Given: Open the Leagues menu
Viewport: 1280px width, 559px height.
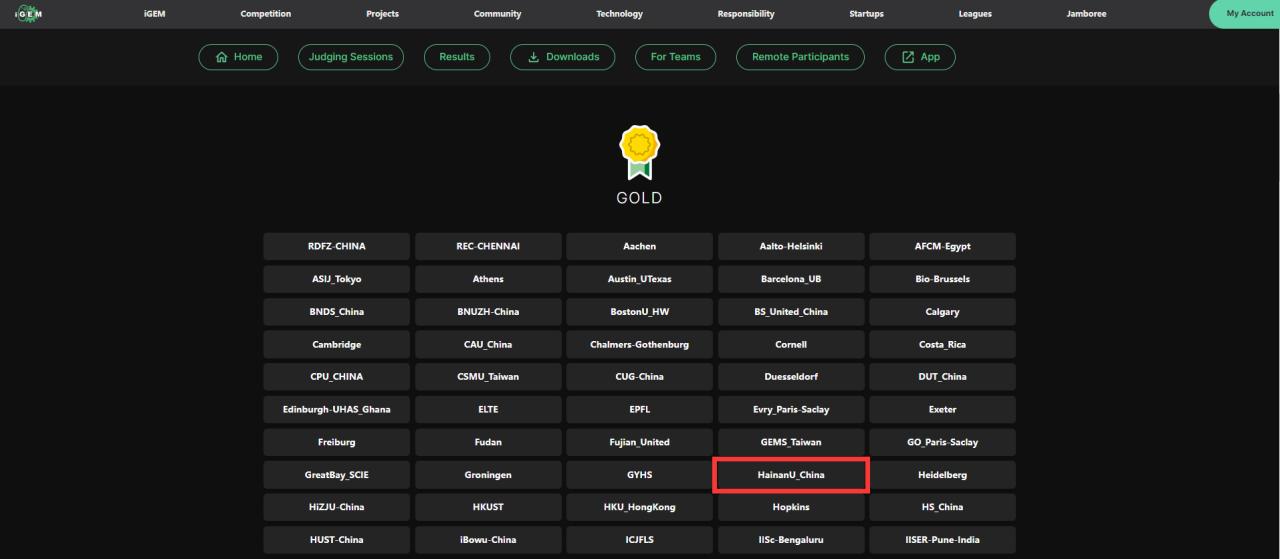Looking at the screenshot, I should coord(975,14).
